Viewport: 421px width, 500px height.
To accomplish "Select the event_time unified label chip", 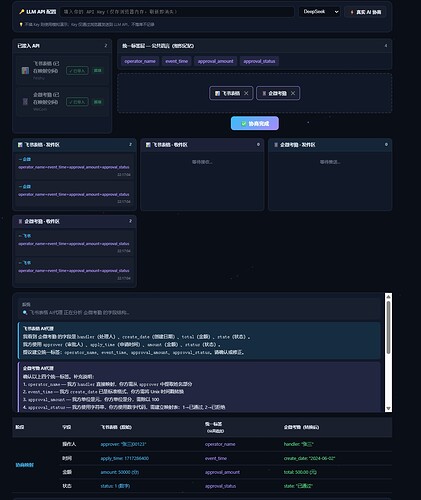I will [x=177, y=61].
